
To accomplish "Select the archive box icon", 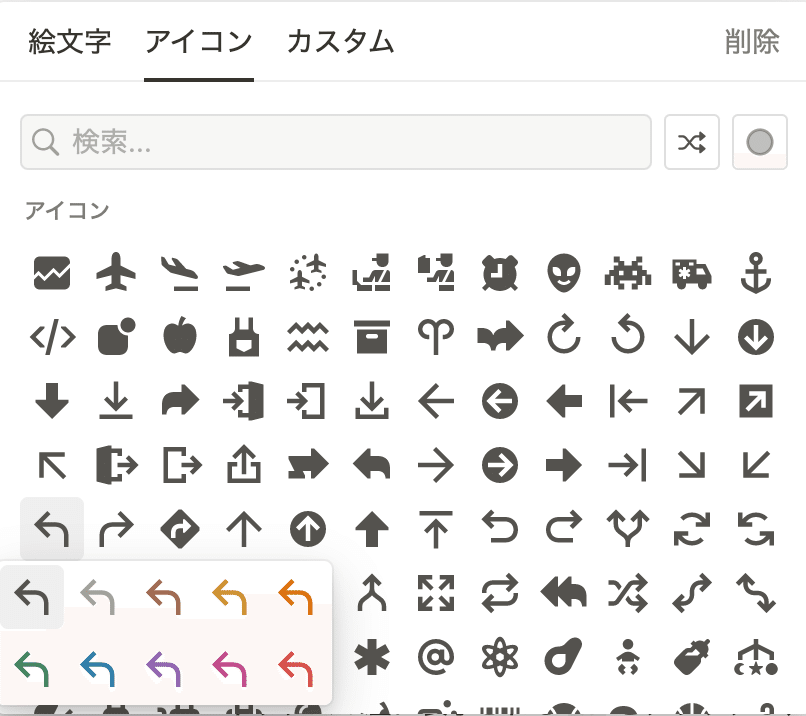I will point(371,337).
